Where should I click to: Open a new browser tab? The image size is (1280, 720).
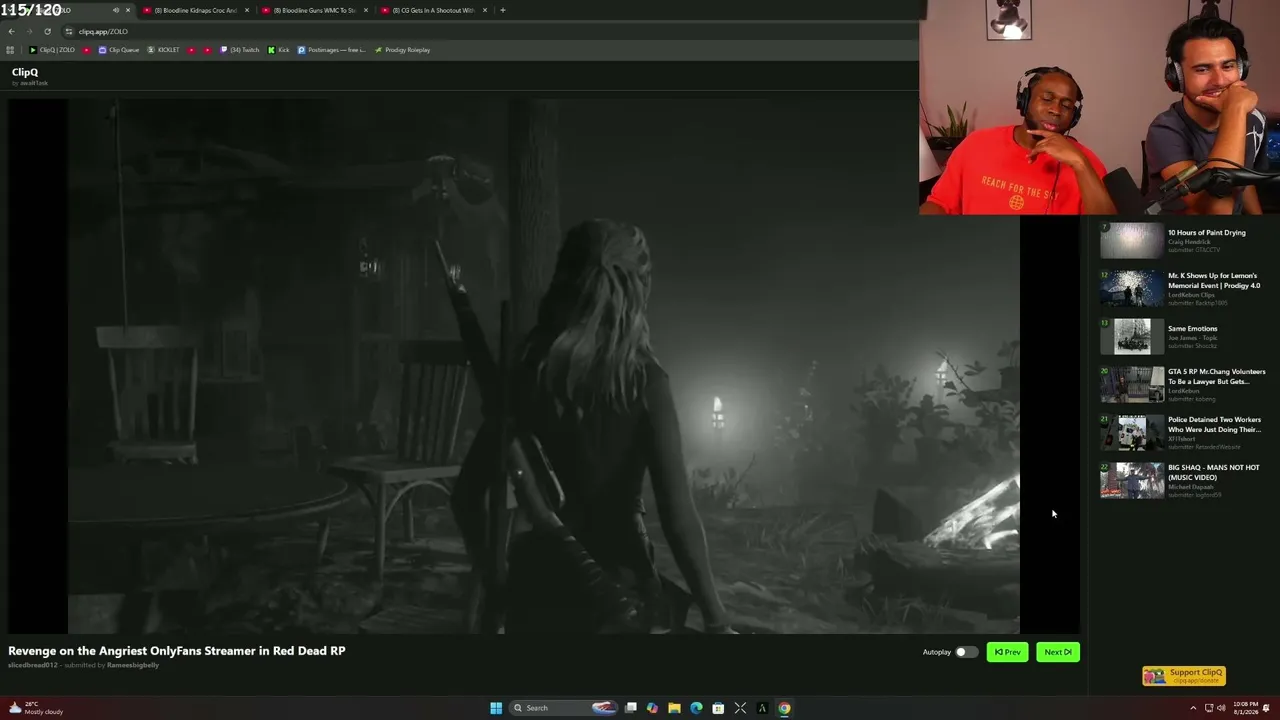(x=502, y=10)
